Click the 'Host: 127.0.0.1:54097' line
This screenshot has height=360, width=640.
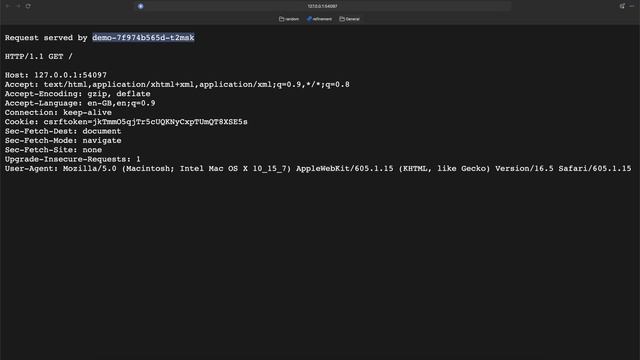point(56,75)
